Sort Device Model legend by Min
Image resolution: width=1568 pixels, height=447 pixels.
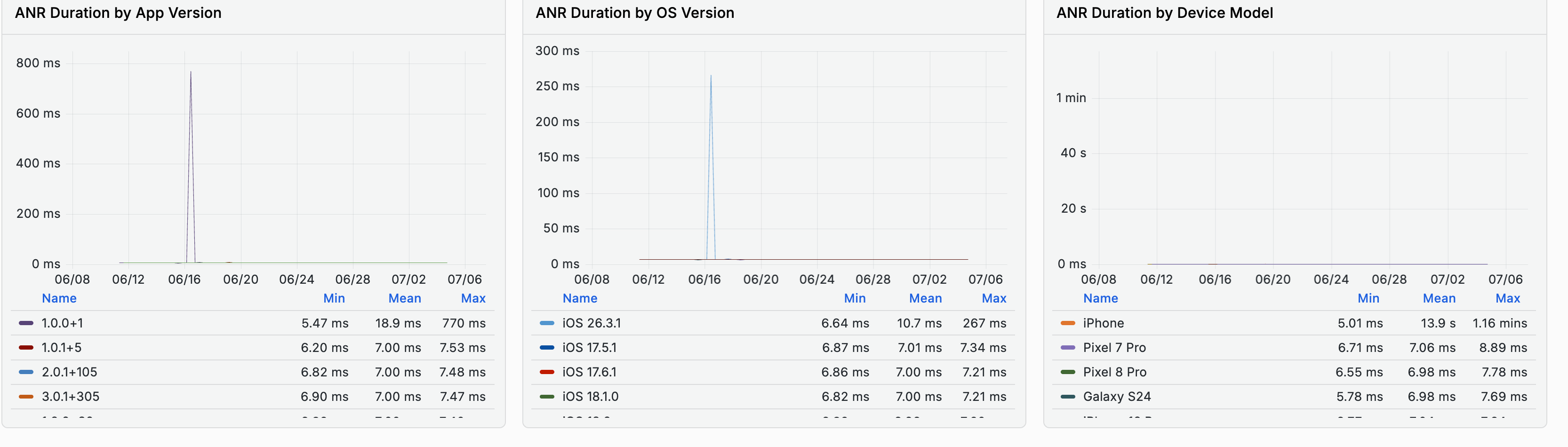(1368, 298)
